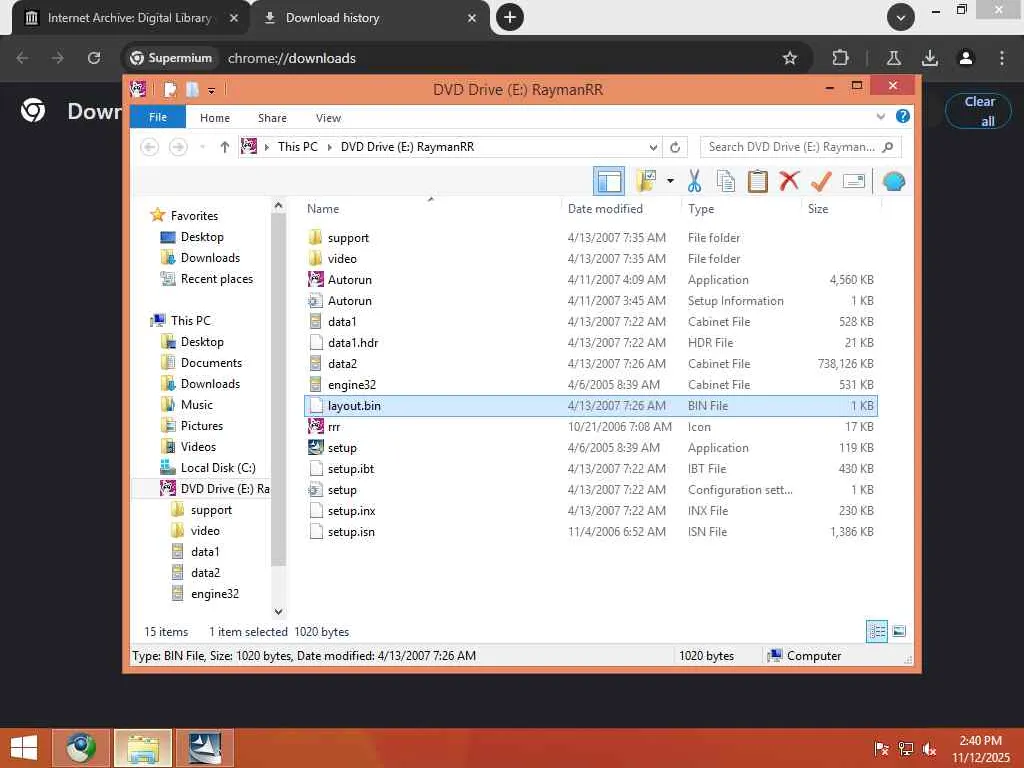This screenshot has width=1024, height=768.
Task: Switch to Details view in status bar
Action: coord(877,632)
